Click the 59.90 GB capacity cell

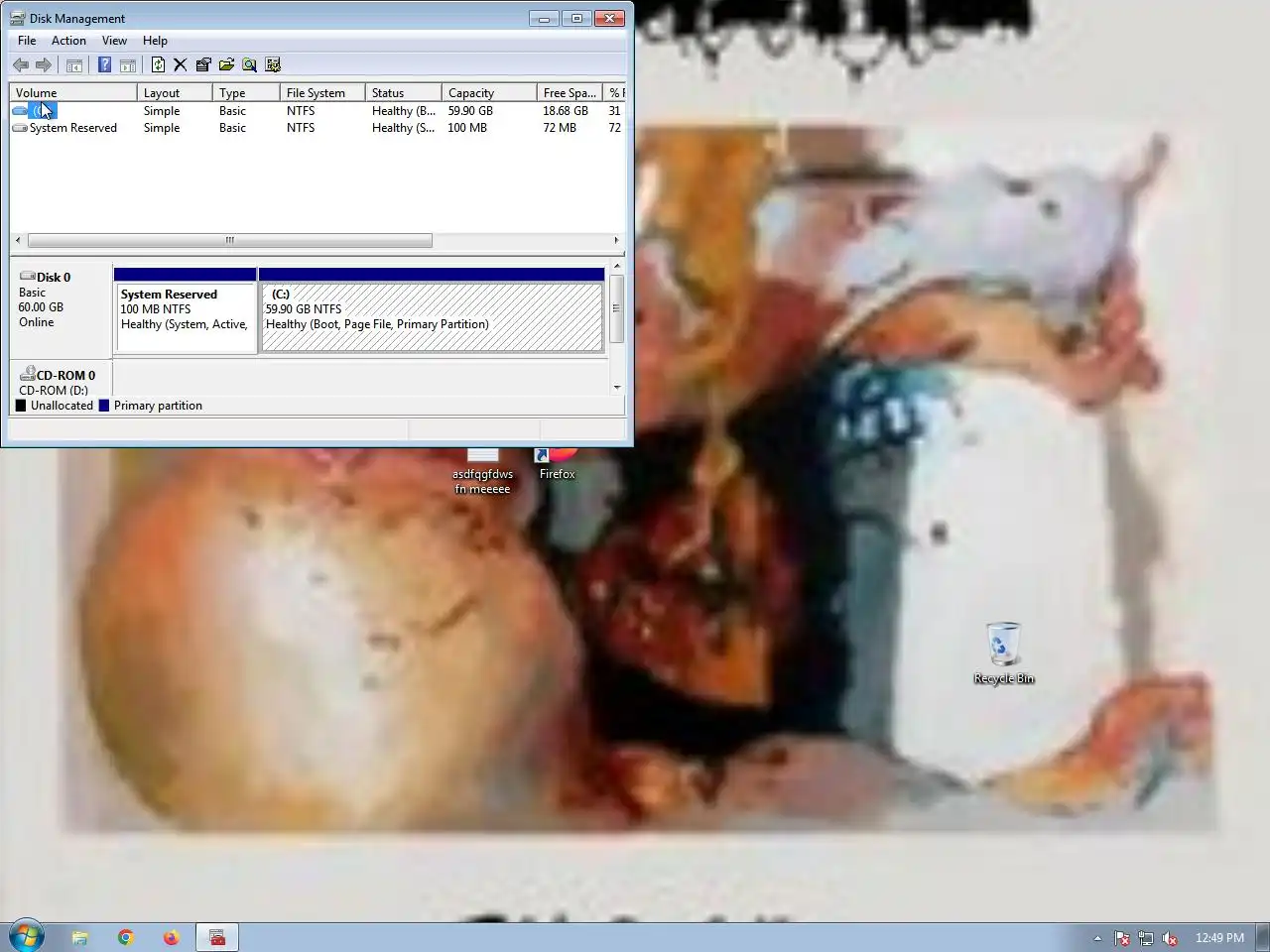pos(470,111)
